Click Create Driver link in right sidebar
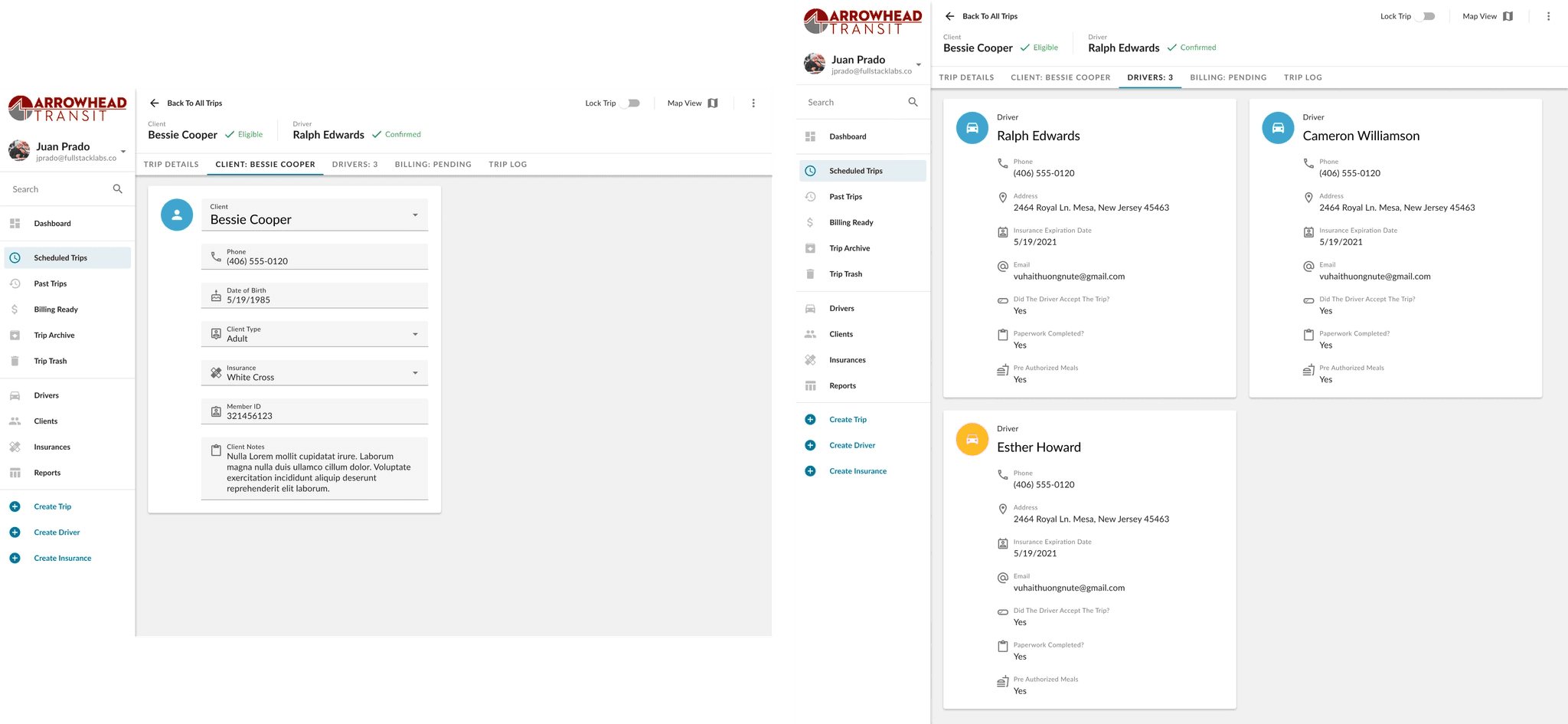The height and width of the screenshot is (724, 1568). click(852, 445)
